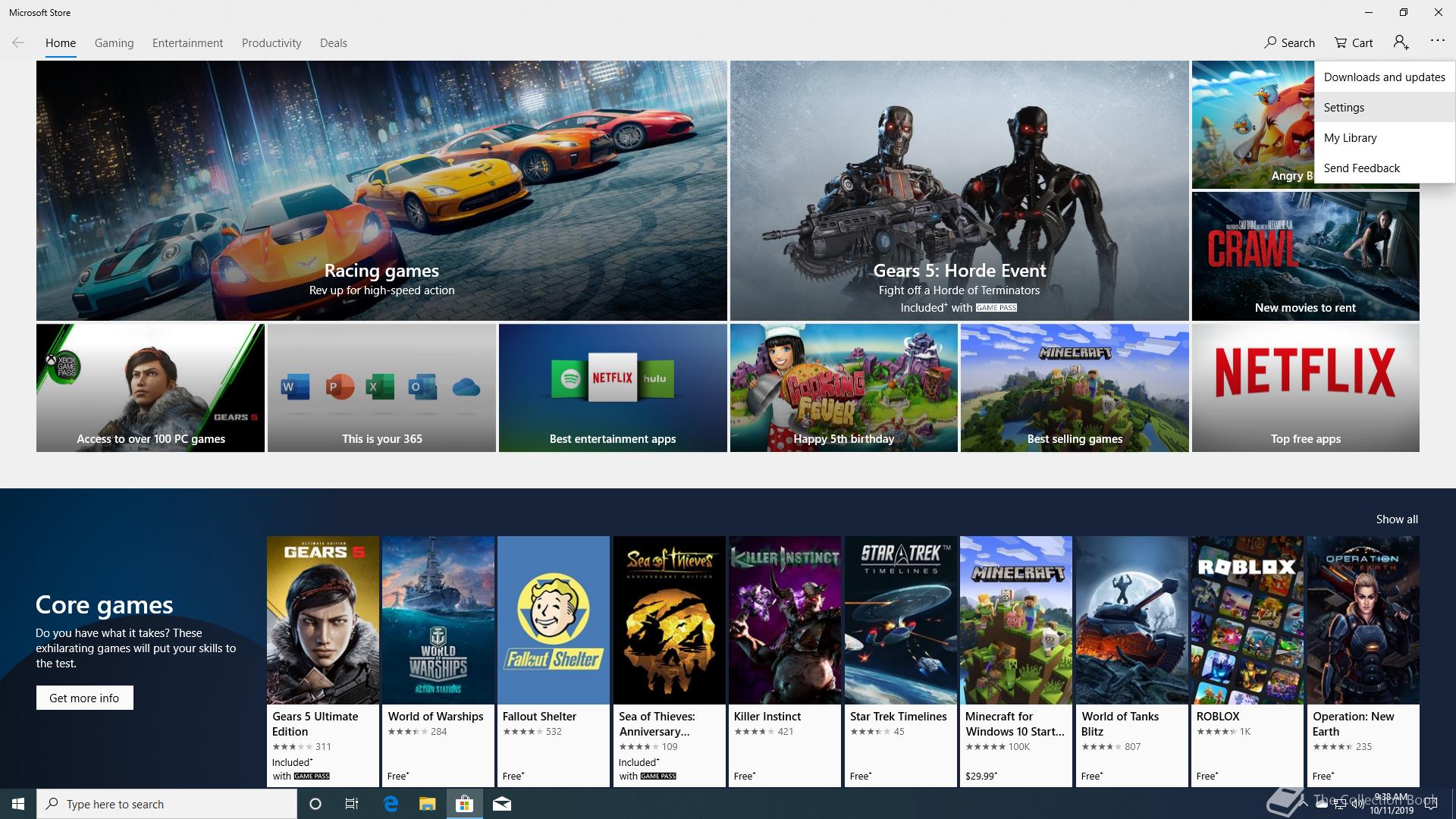The image size is (1456, 819).
Task: Open Netflix Top free apps tile
Action: point(1305,388)
